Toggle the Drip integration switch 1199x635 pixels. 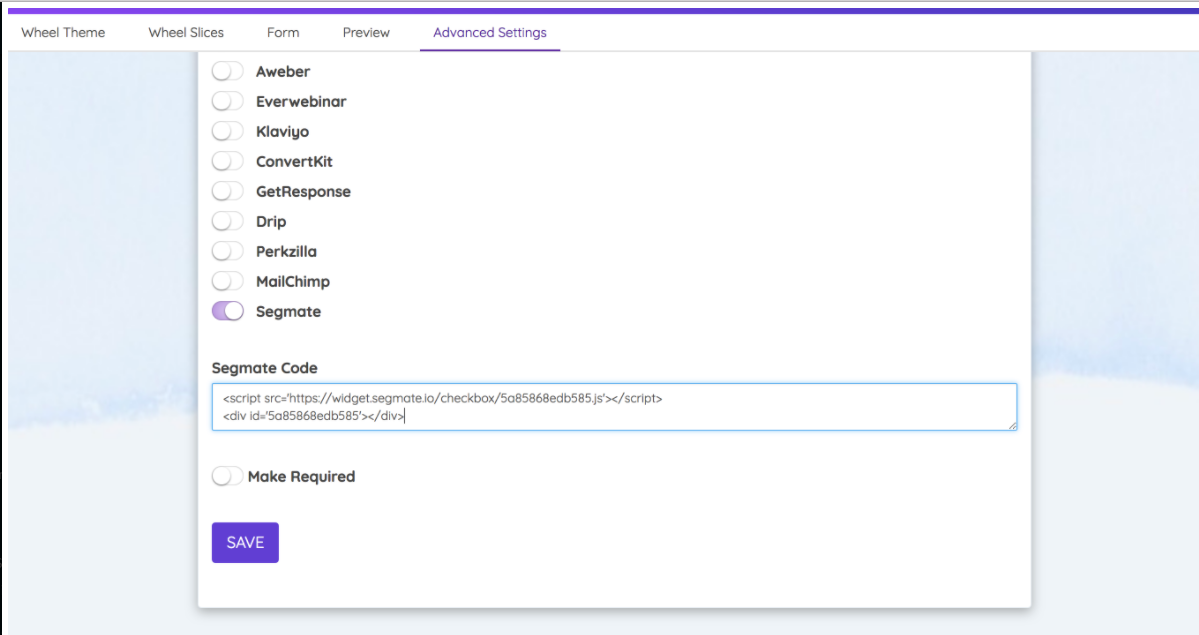tap(228, 221)
